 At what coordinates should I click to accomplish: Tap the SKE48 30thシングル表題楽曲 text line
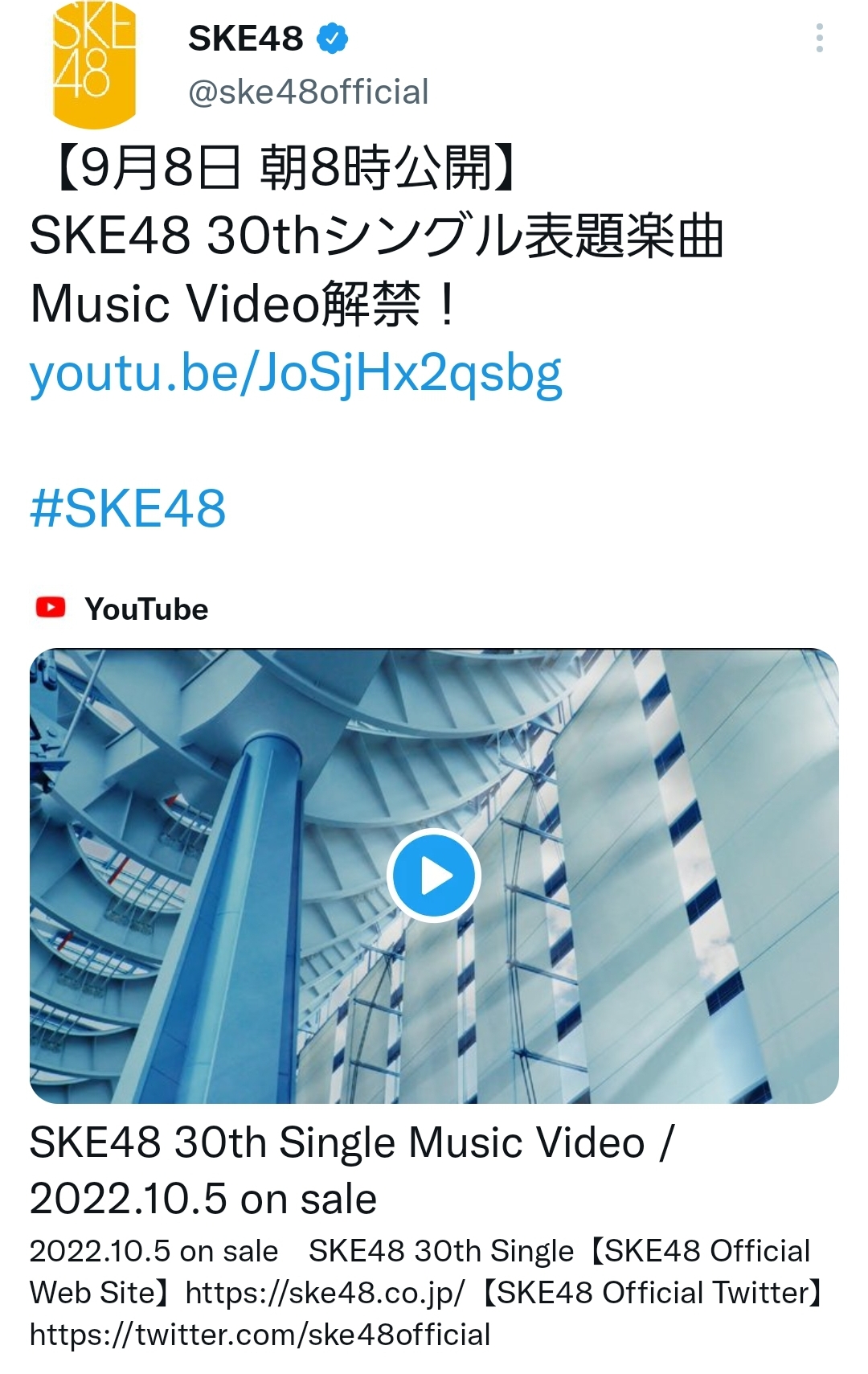point(377,236)
